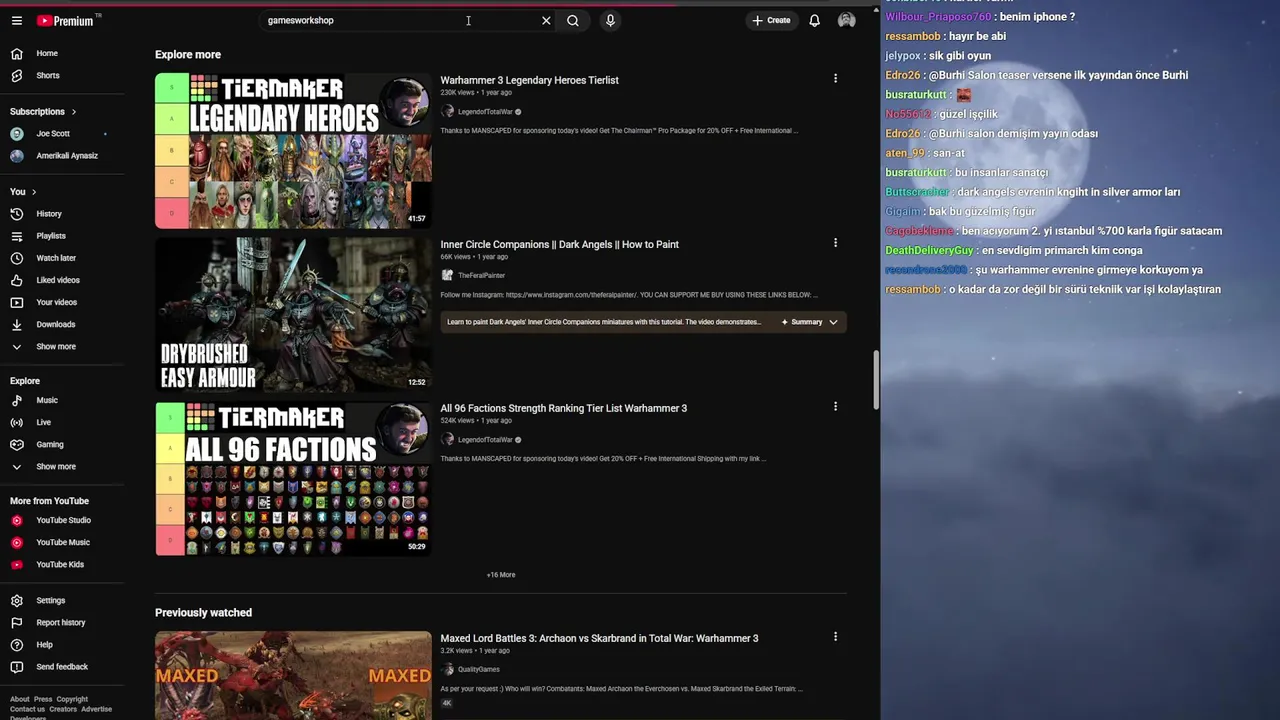Open more options for Inner Circle Companions video
The height and width of the screenshot is (720, 1280).
pos(835,242)
